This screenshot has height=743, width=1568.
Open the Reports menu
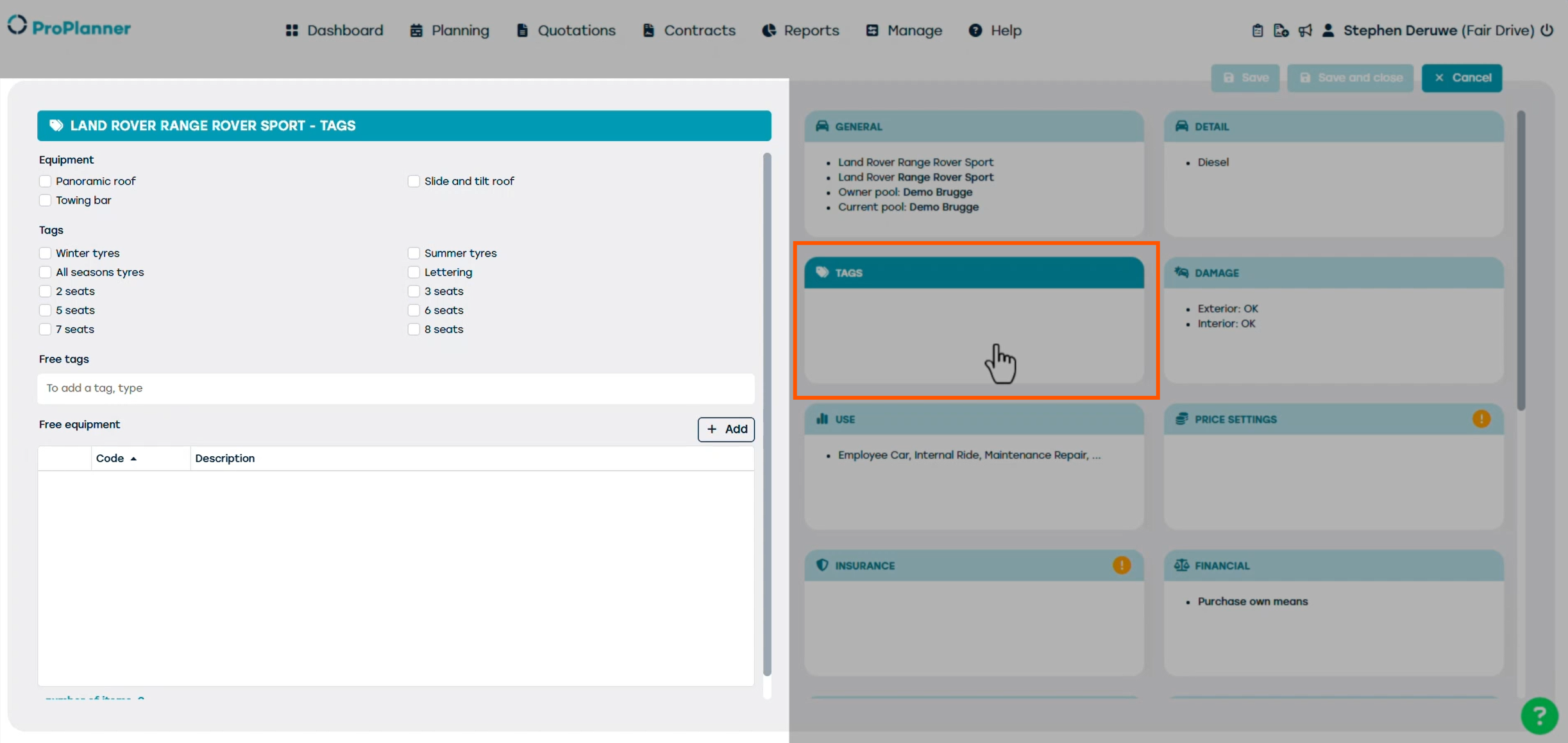801,30
